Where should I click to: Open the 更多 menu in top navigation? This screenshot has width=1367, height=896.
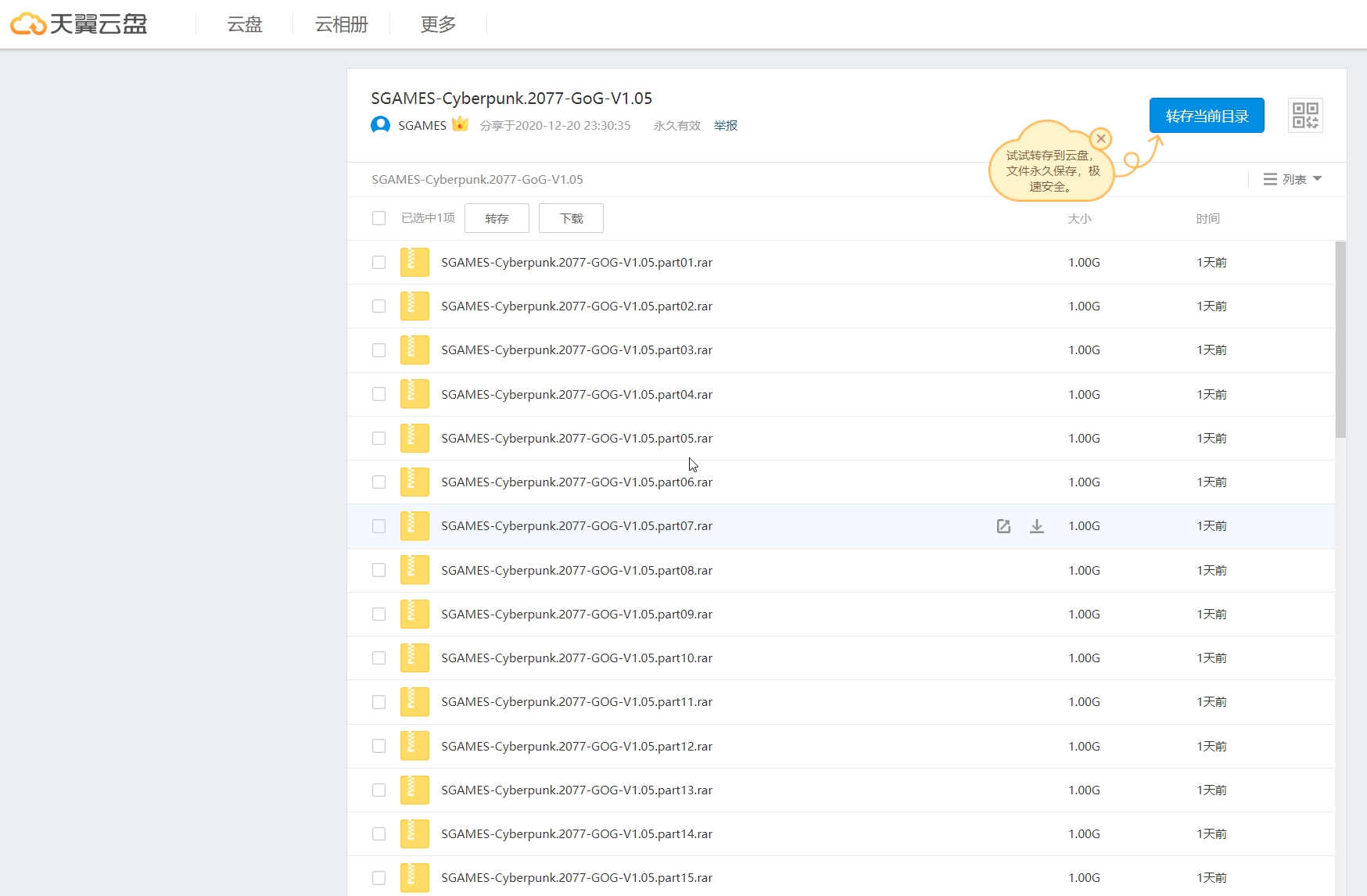click(x=438, y=24)
